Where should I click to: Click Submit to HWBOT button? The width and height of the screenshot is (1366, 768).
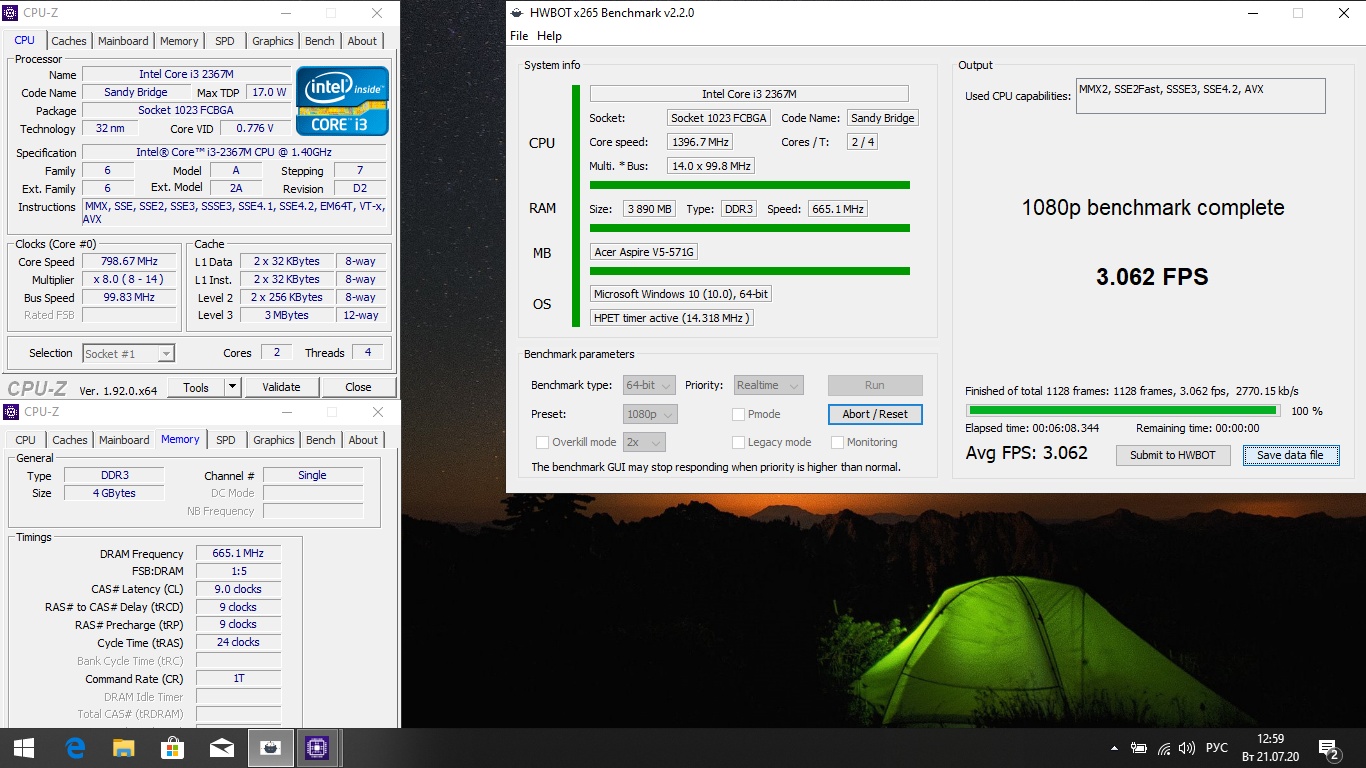(x=1173, y=455)
